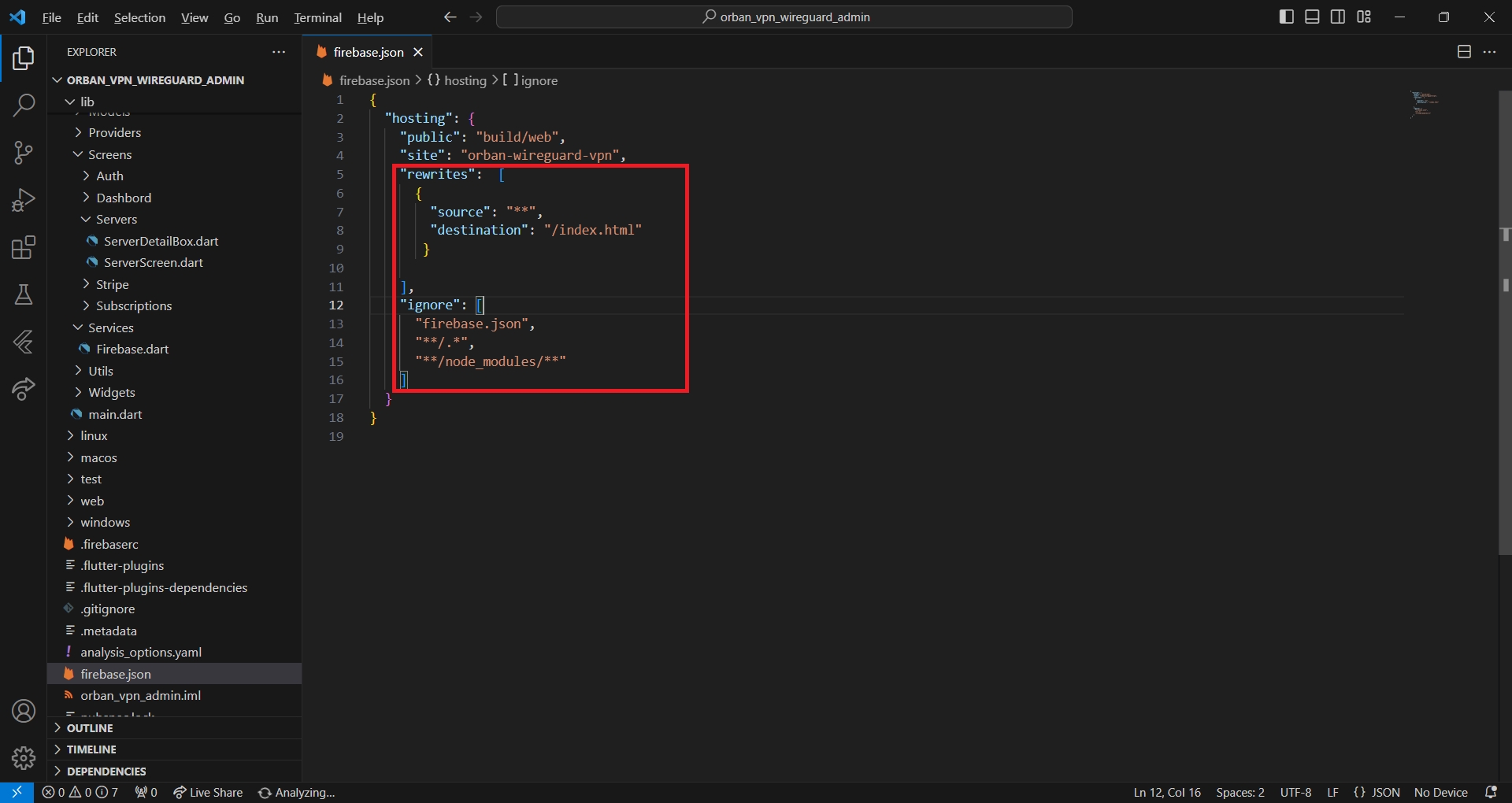Image resolution: width=1512 pixels, height=803 pixels.
Task: Open the Terminal menu
Action: 317,17
